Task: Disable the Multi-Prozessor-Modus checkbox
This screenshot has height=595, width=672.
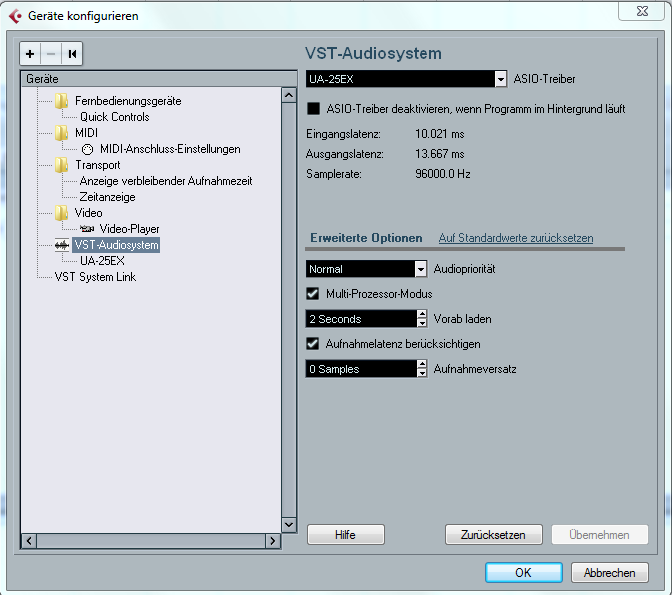Action: point(312,294)
